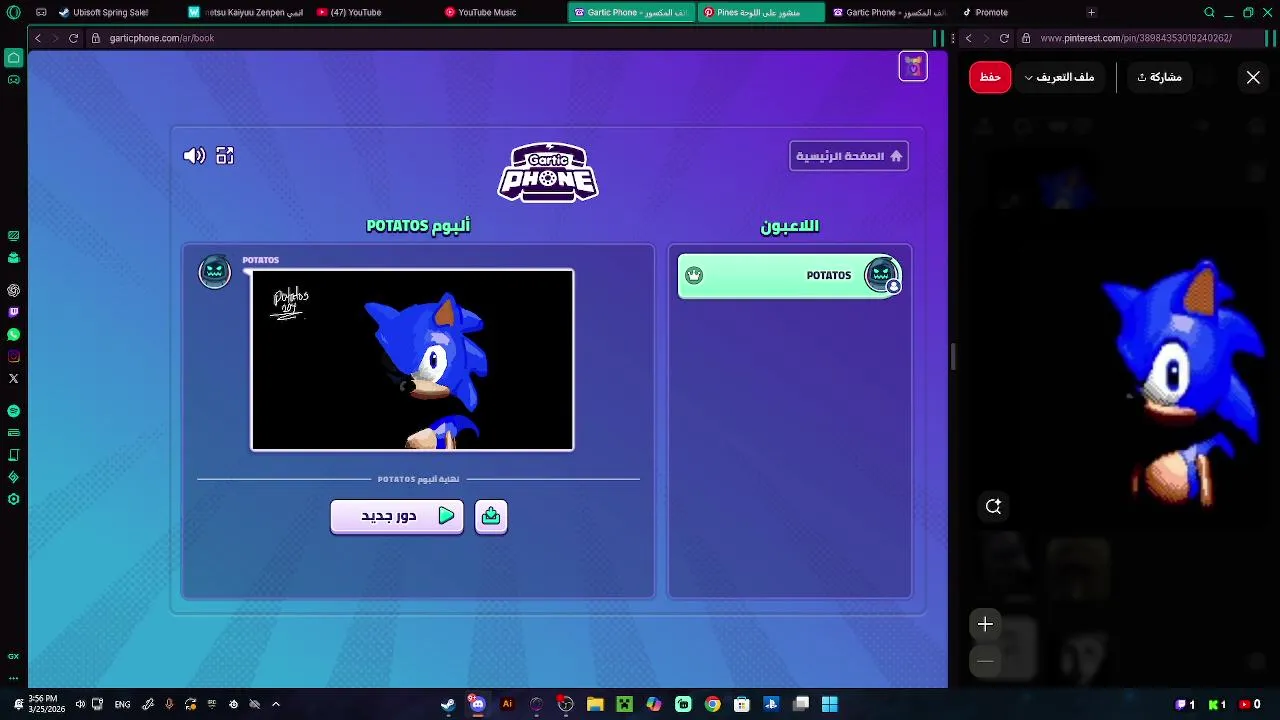Open the GX control icon near sidebar bottom
The image size is (1280, 720).
click(x=13, y=657)
